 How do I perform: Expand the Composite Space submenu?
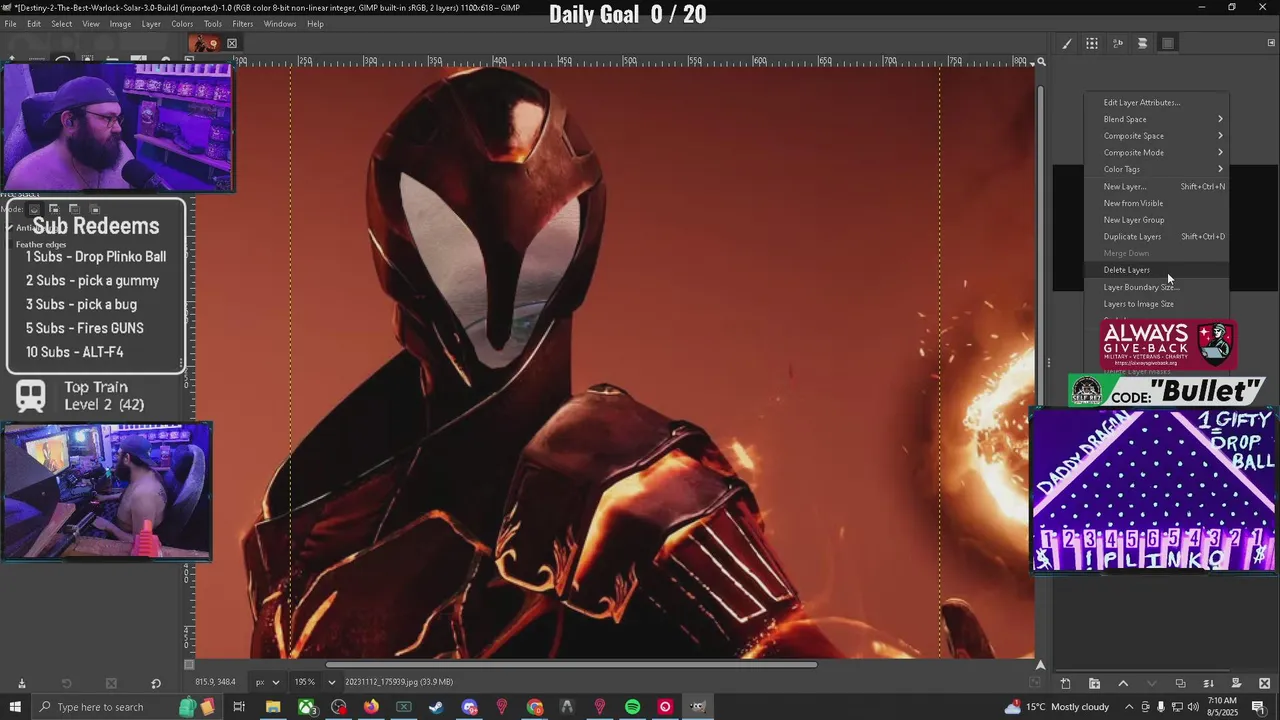(1157, 136)
